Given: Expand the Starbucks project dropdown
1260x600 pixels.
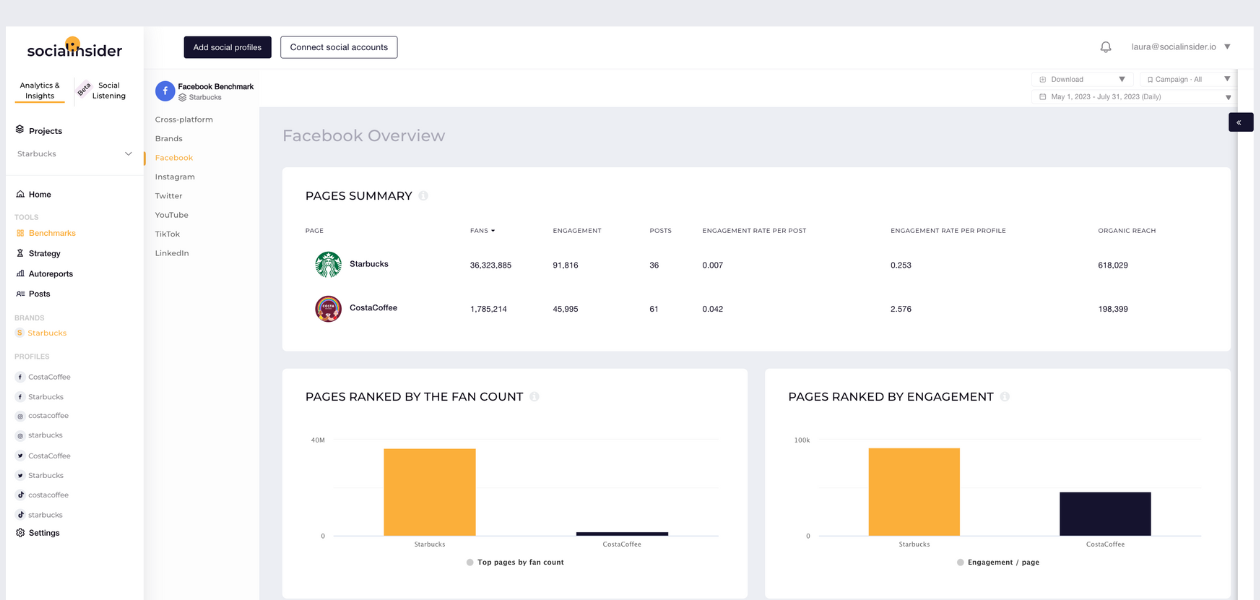Looking at the screenshot, I should pyautogui.click(x=128, y=154).
